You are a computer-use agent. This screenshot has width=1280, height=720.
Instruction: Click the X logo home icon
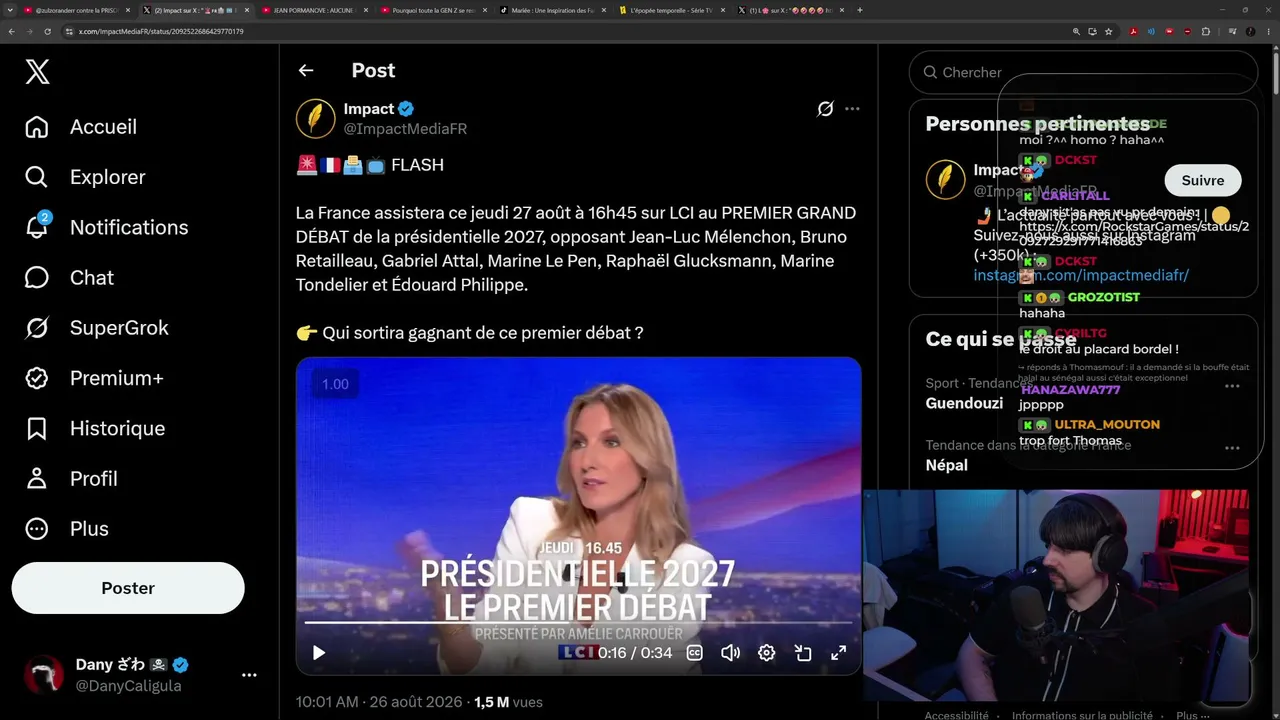coord(37,72)
